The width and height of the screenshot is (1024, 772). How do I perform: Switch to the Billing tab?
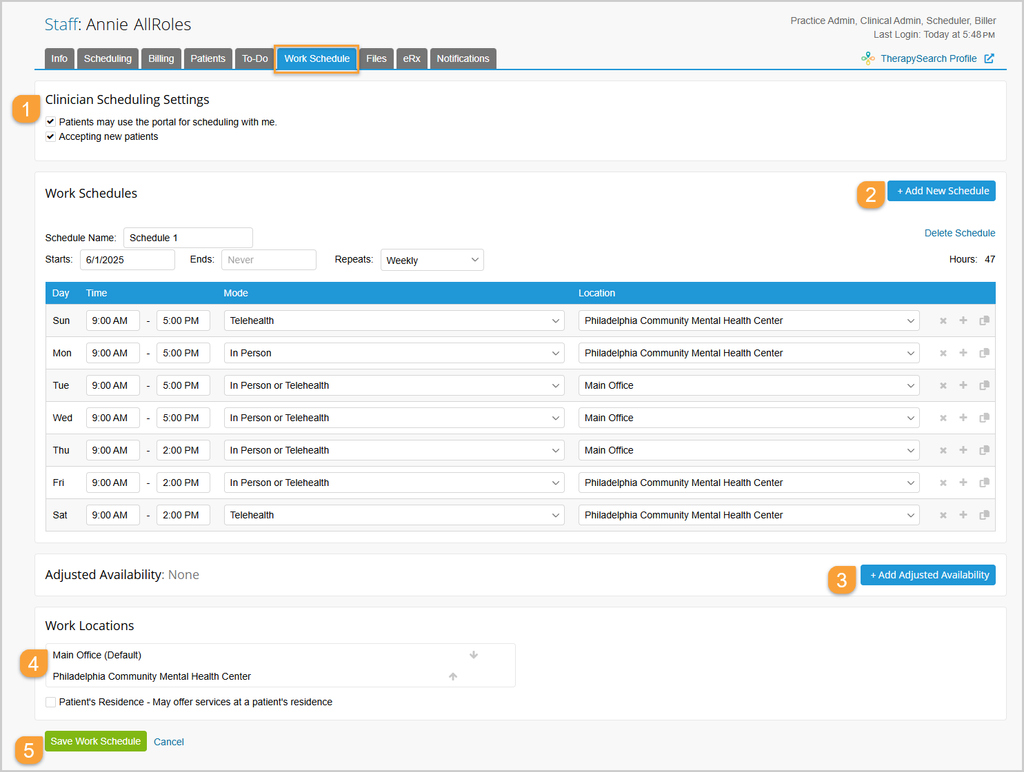[161, 59]
